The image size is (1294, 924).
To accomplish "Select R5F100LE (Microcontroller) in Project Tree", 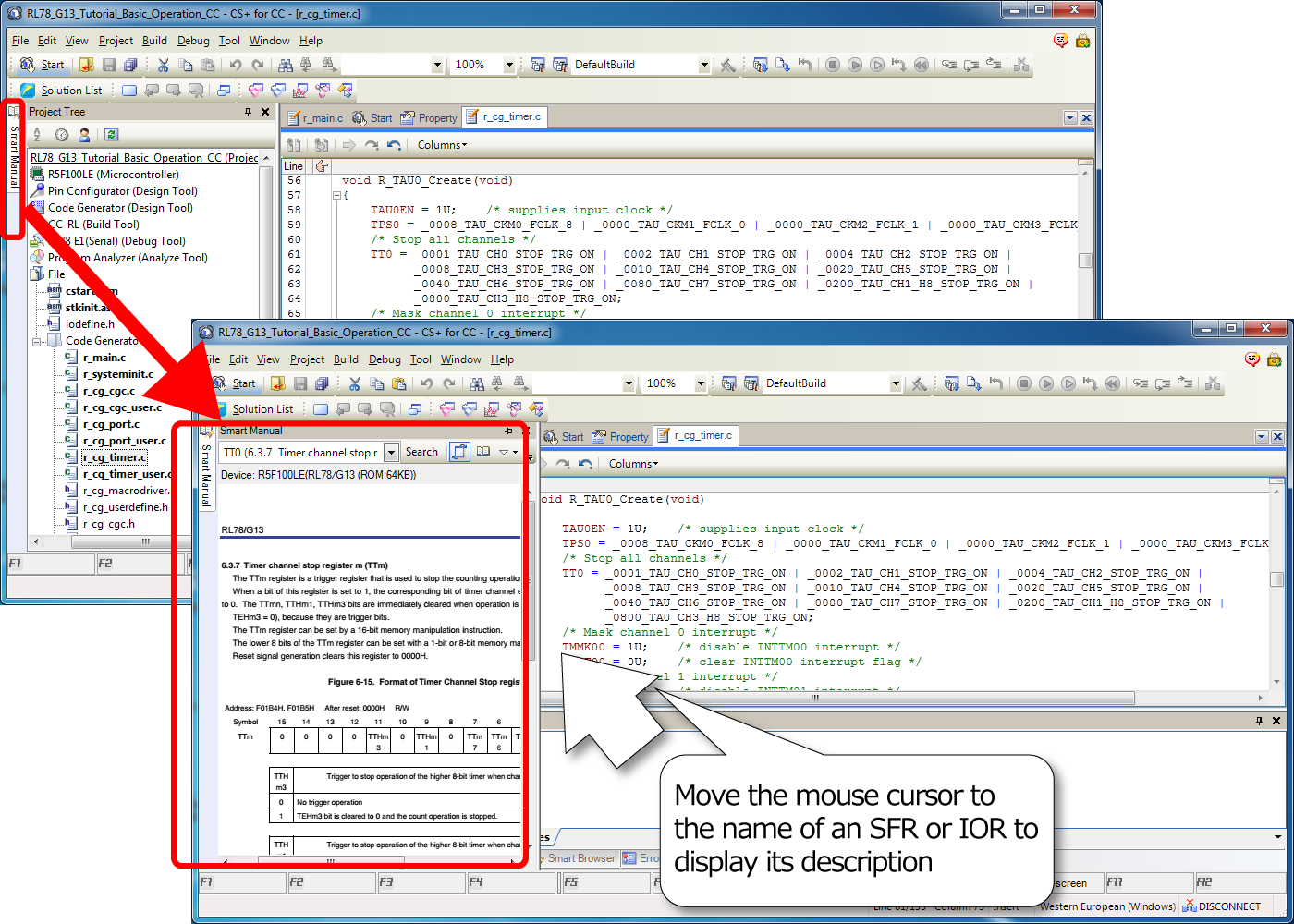I will pyautogui.click(x=113, y=175).
